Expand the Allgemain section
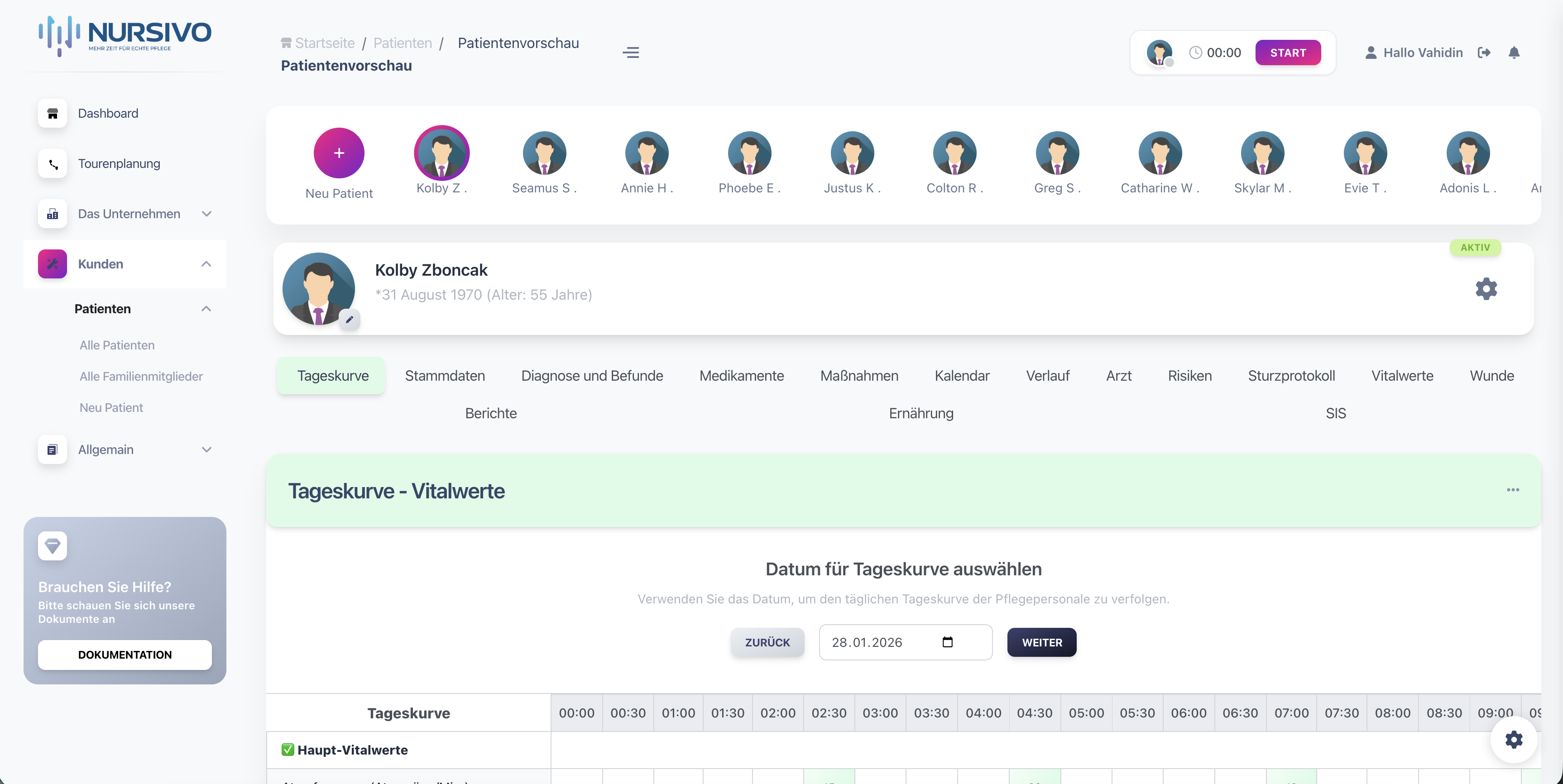Screen dimensions: 1563x784 tap(206, 449)
